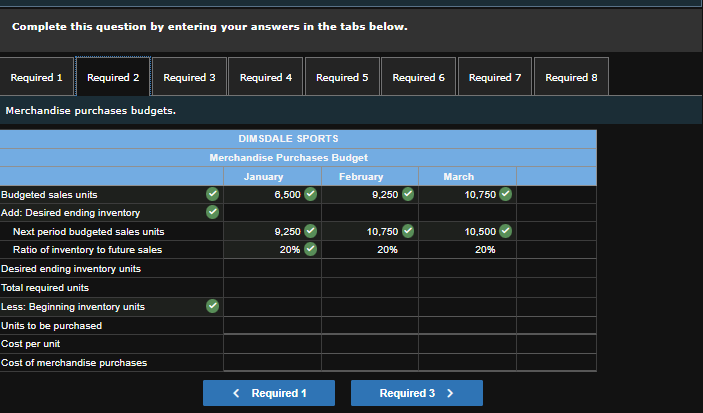The image size is (703, 413).
Task: Click the check mark next to February 9,250
Action: pos(408,194)
